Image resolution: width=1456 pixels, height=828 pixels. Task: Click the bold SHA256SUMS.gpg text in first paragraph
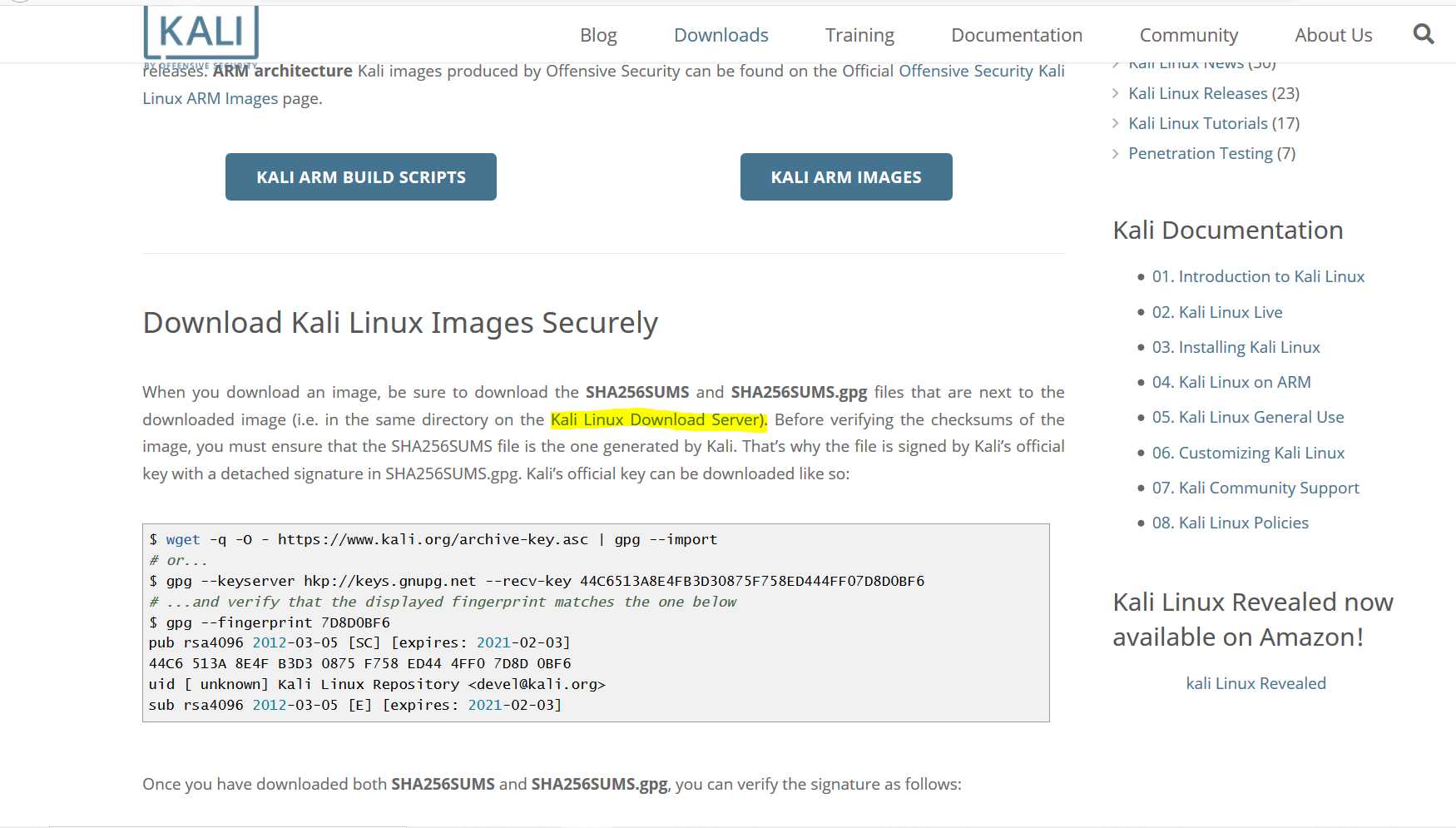click(x=799, y=392)
